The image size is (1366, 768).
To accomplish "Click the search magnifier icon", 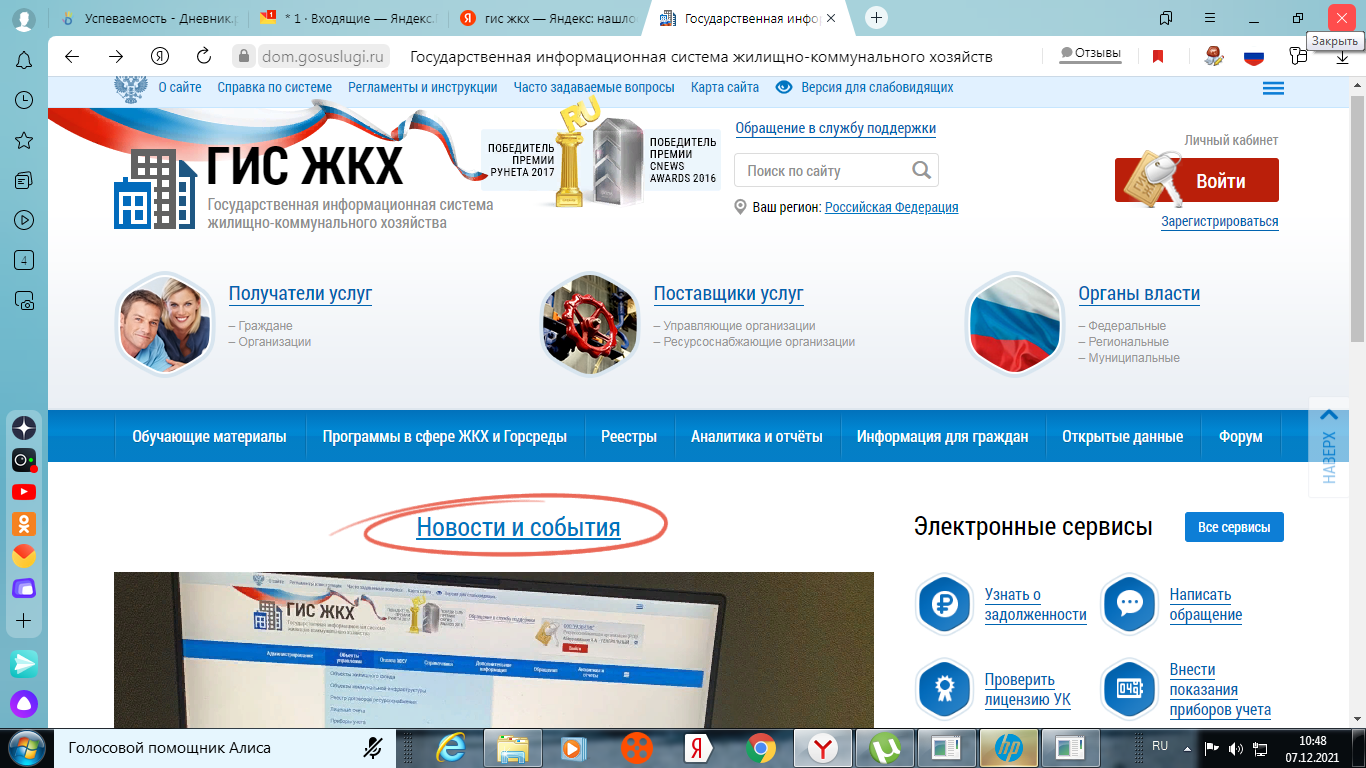I will click(922, 170).
